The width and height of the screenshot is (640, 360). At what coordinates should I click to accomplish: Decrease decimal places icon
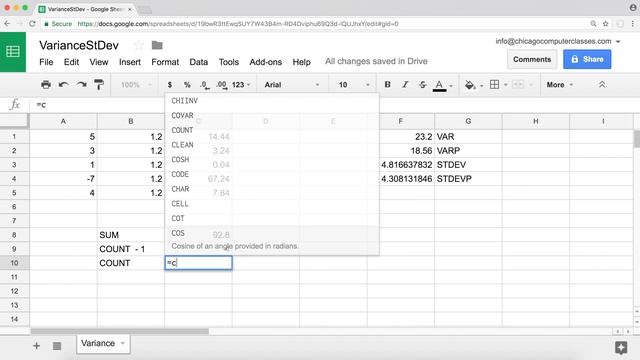204,84
